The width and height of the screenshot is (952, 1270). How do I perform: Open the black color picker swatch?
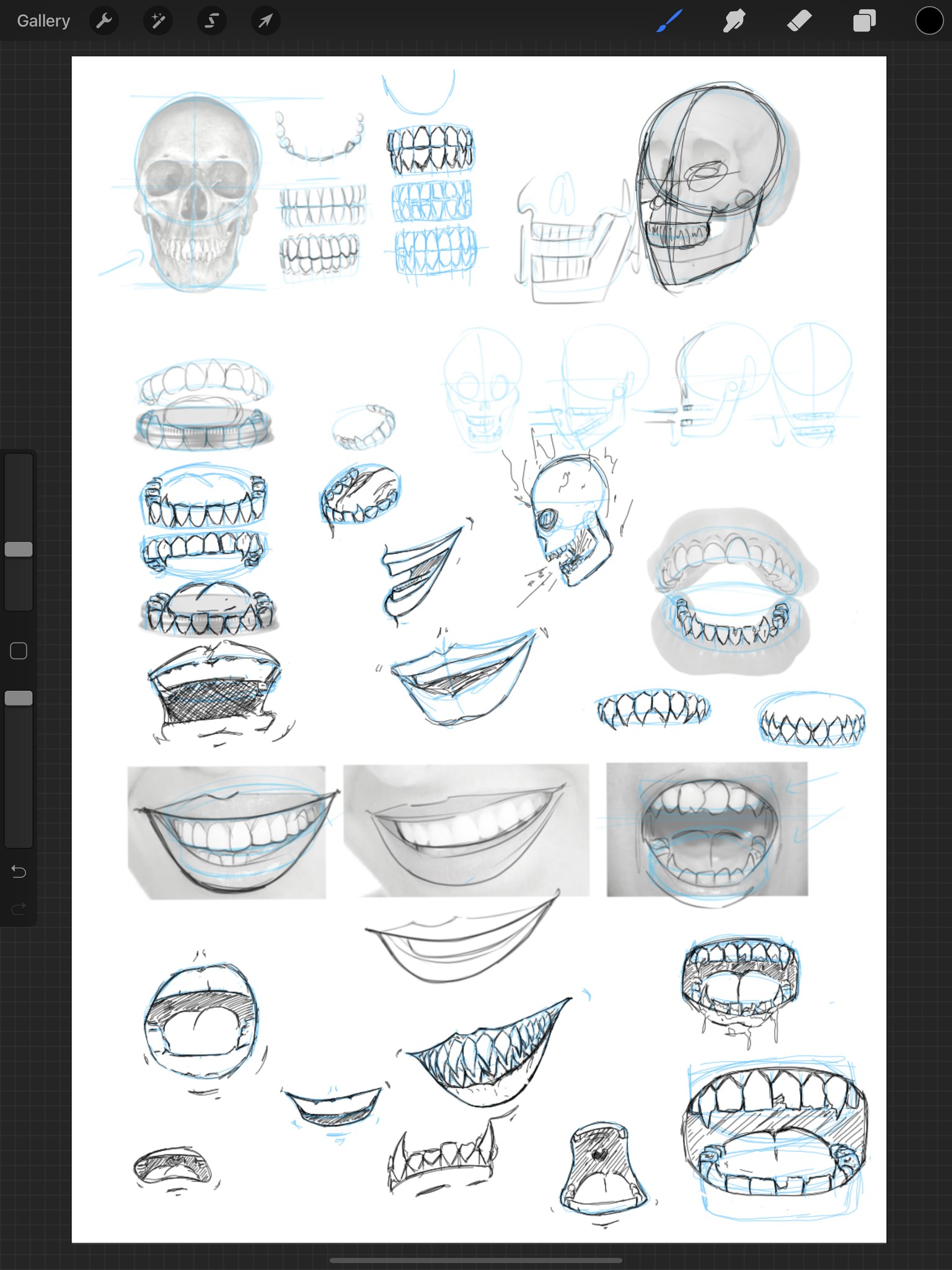coord(929,21)
